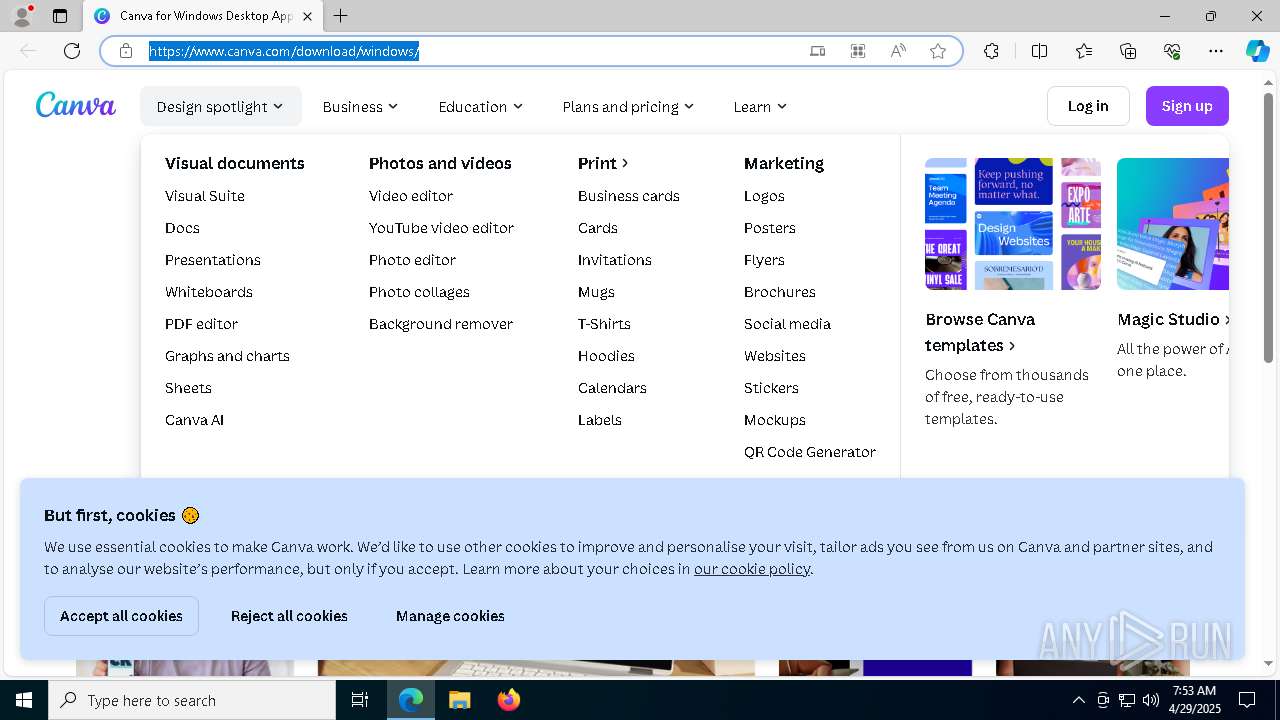Screen dimensions: 1280x720
Task: Enable Split screen view
Action: click(x=1039, y=51)
